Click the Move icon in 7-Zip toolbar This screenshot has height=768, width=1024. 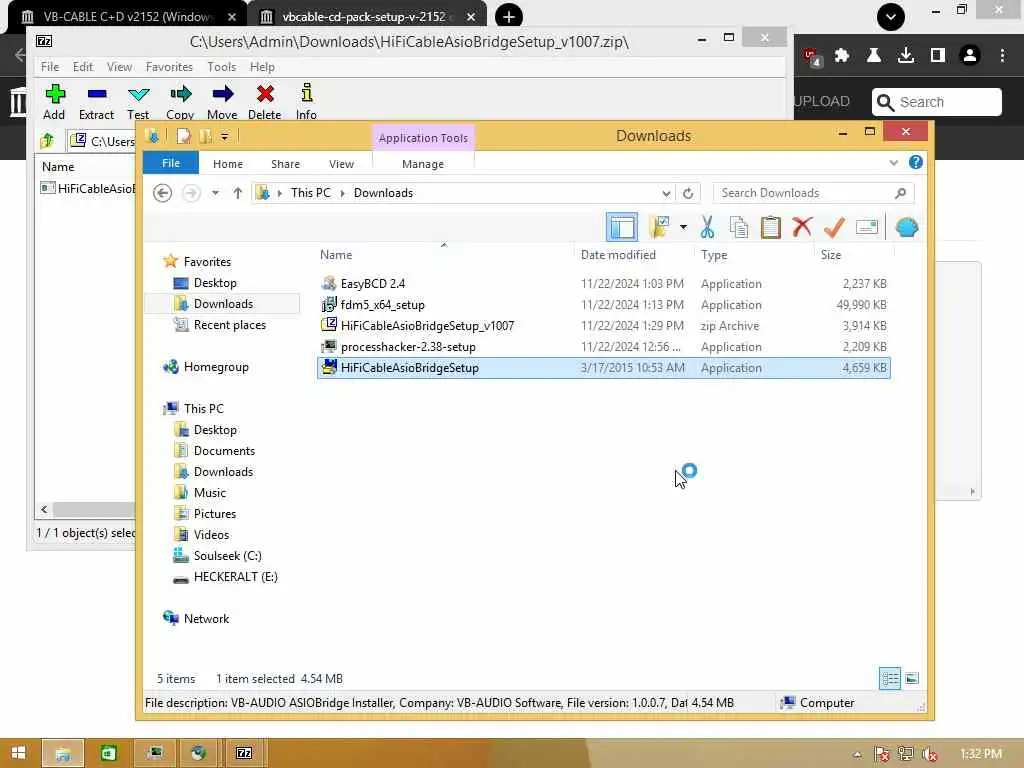click(222, 94)
